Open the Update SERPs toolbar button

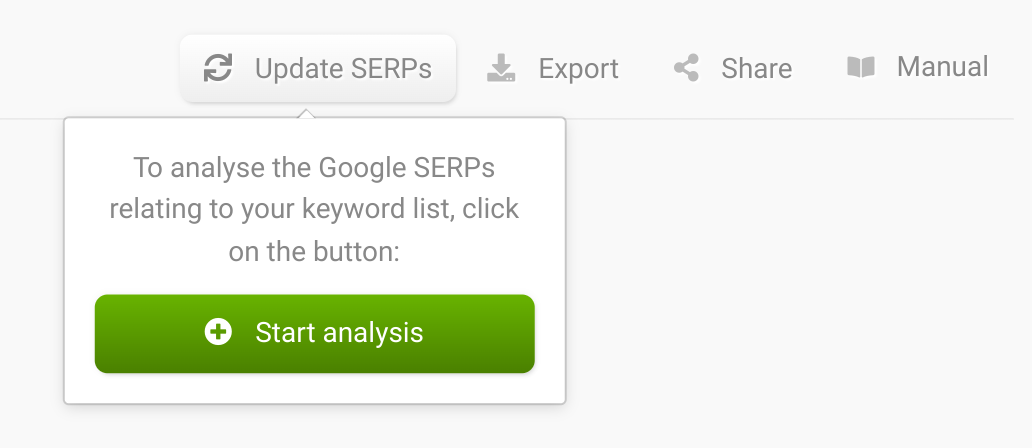pos(318,68)
